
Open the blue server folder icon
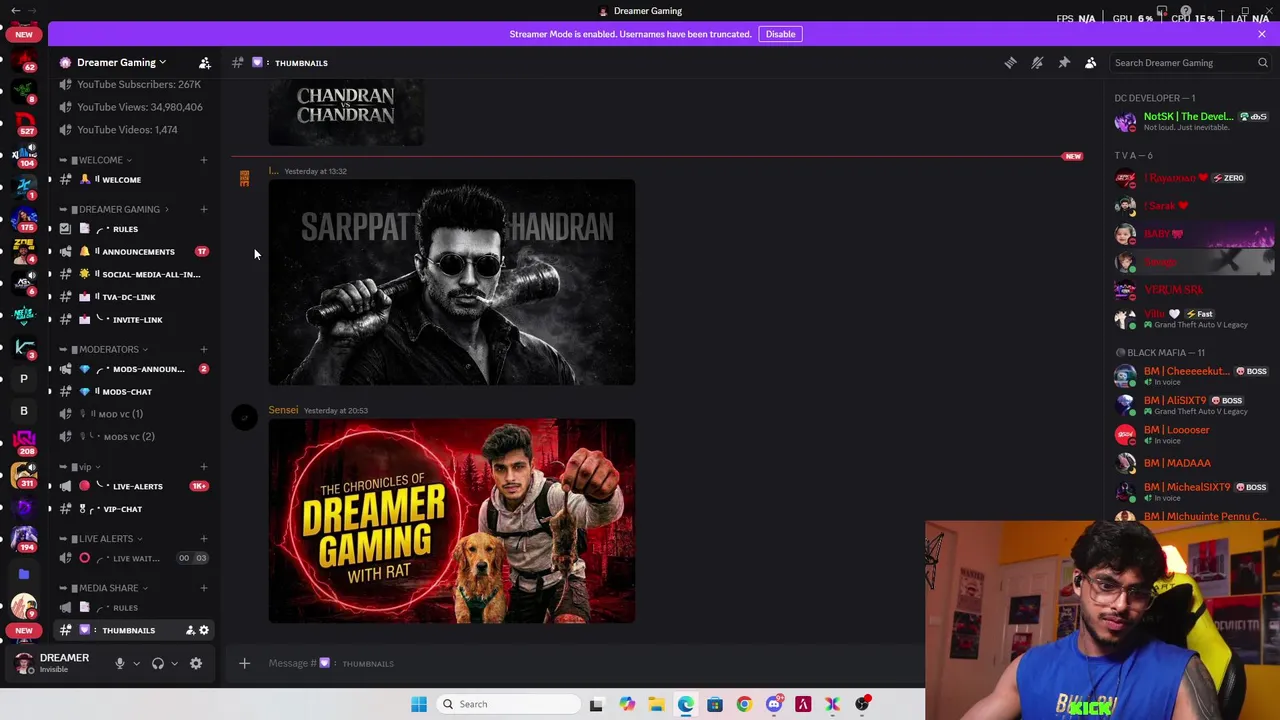click(24, 574)
